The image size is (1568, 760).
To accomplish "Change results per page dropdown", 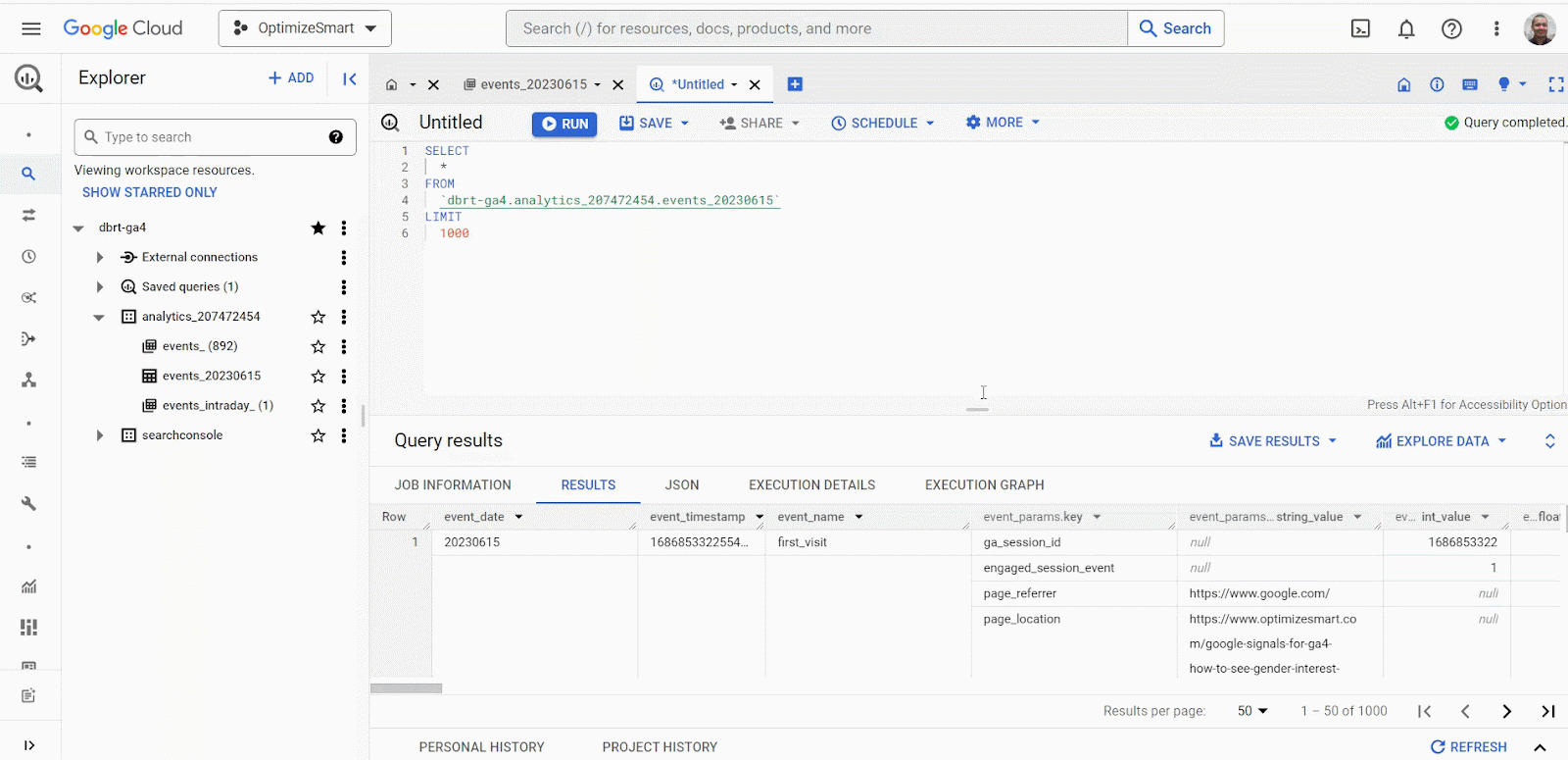I will (x=1252, y=711).
